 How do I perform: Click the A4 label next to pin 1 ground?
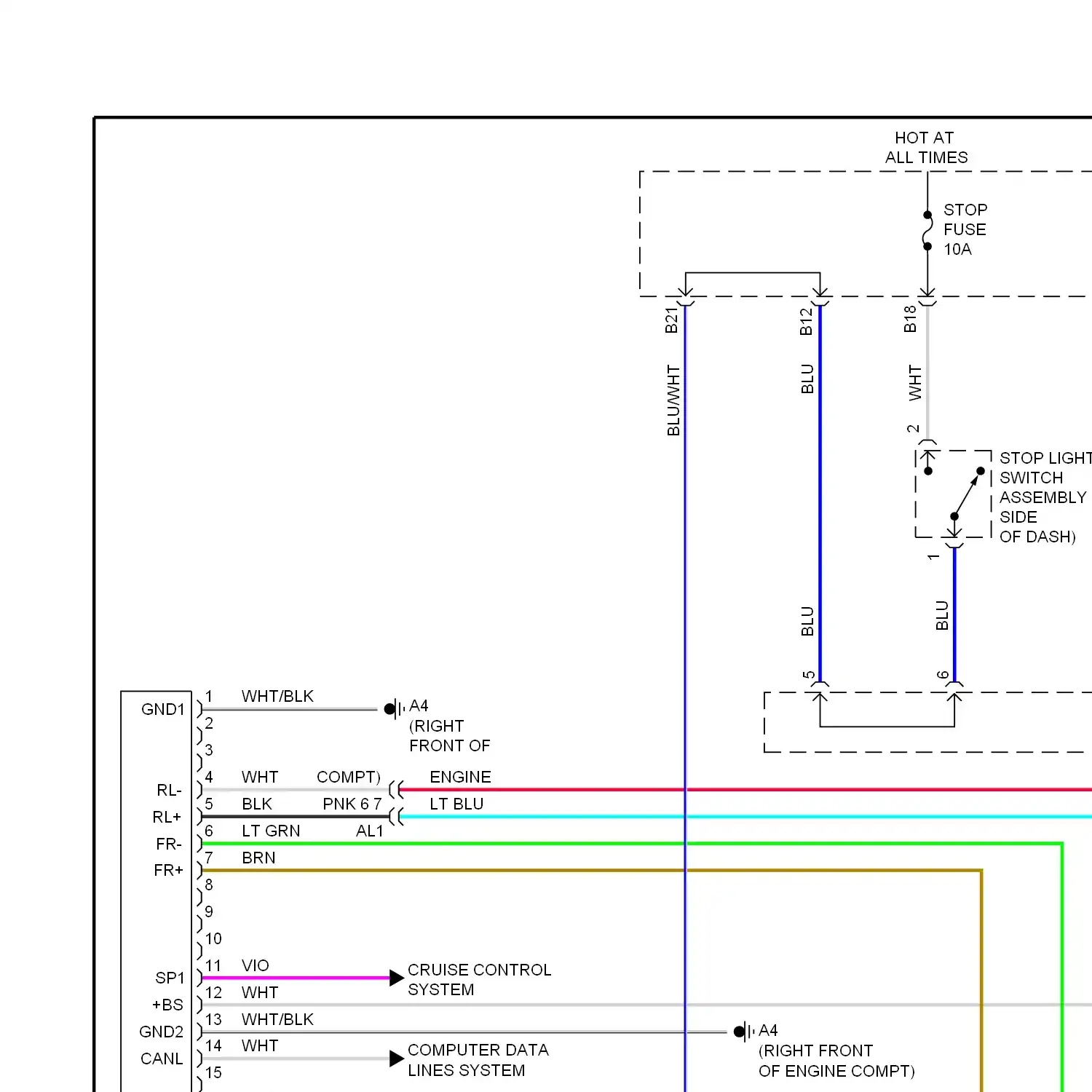(419, 705)
